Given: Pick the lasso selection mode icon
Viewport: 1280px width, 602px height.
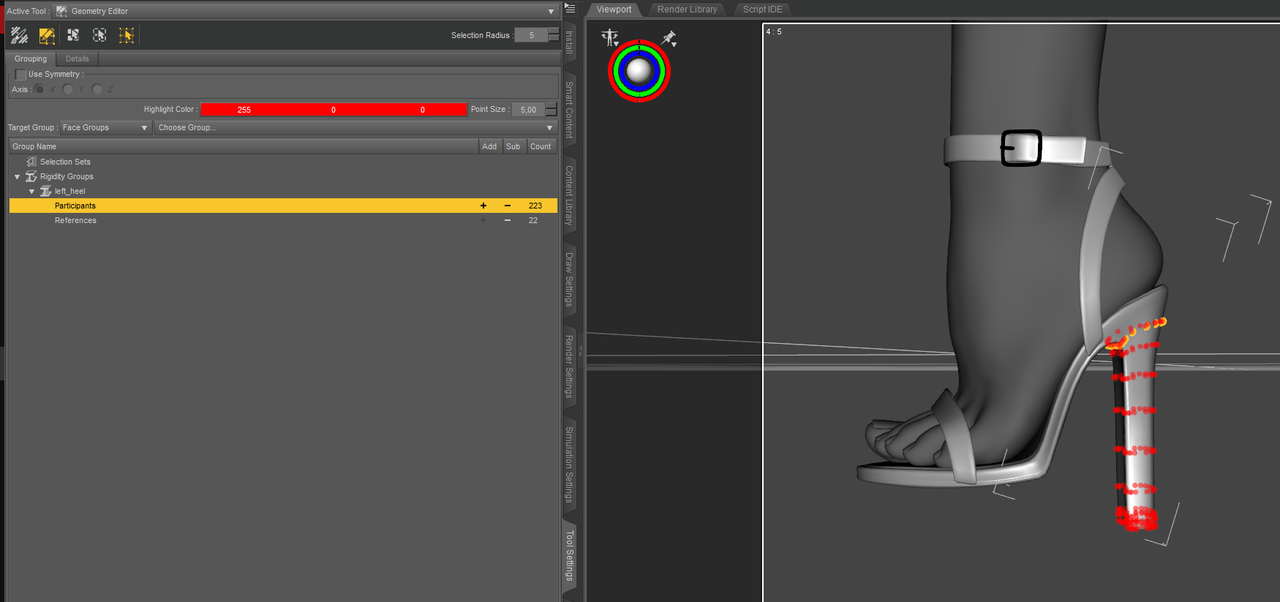Looking at the screenshot, I should [100, 35].
